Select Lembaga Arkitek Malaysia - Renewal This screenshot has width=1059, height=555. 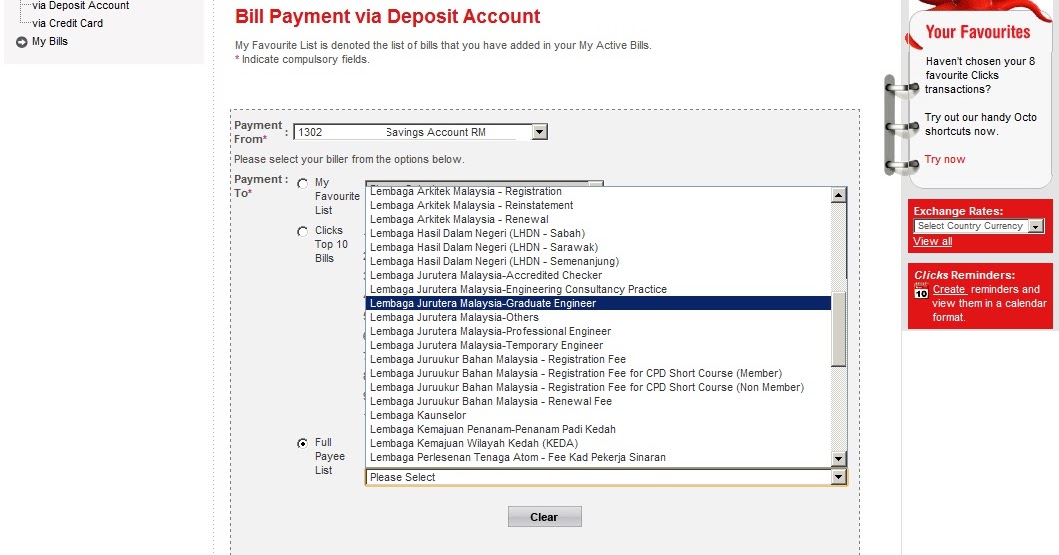[x=598, y=219]
